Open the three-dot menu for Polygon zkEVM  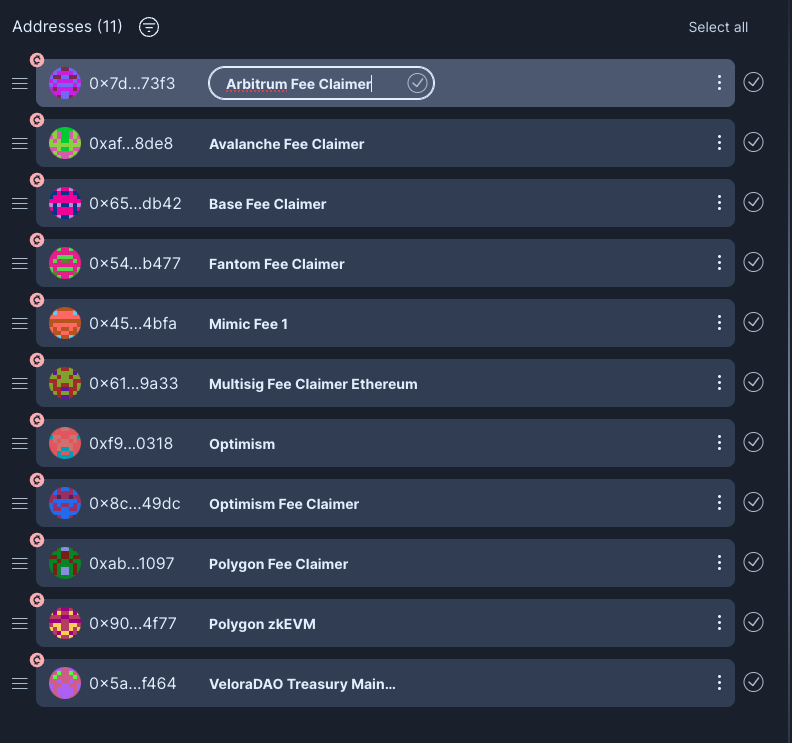[719, 623]
